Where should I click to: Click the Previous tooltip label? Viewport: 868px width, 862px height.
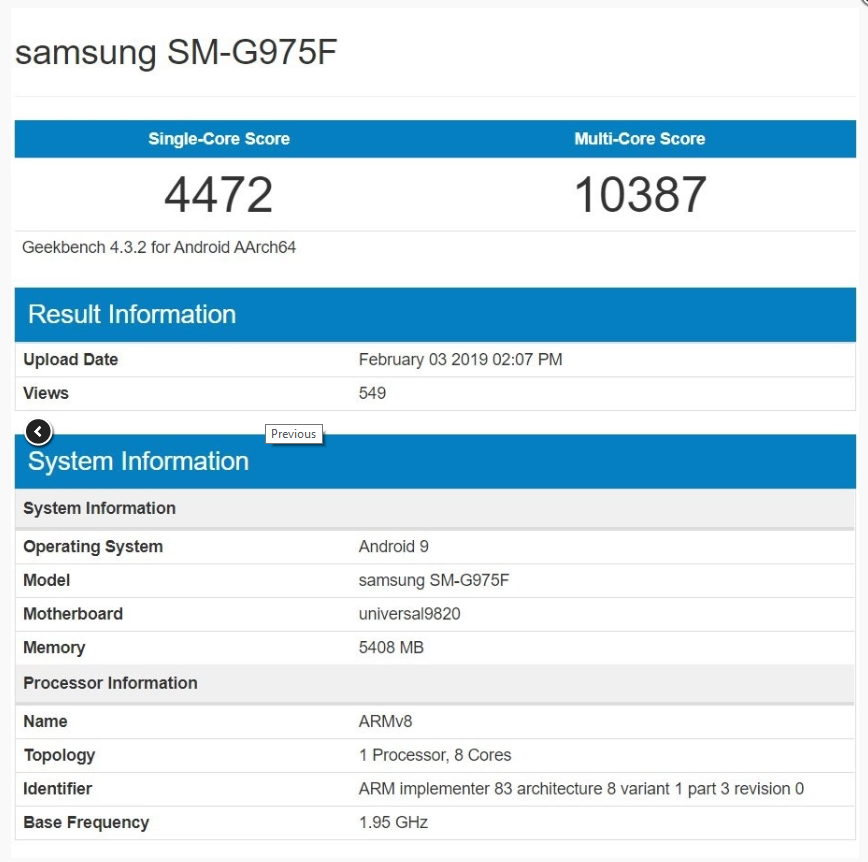[x=293, y=434]
